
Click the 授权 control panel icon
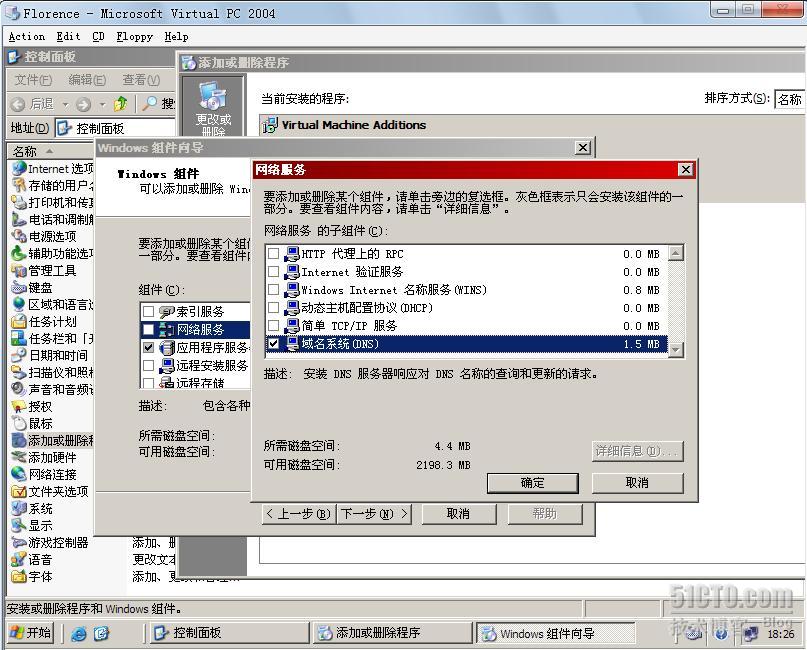click(x=19, y=406)
